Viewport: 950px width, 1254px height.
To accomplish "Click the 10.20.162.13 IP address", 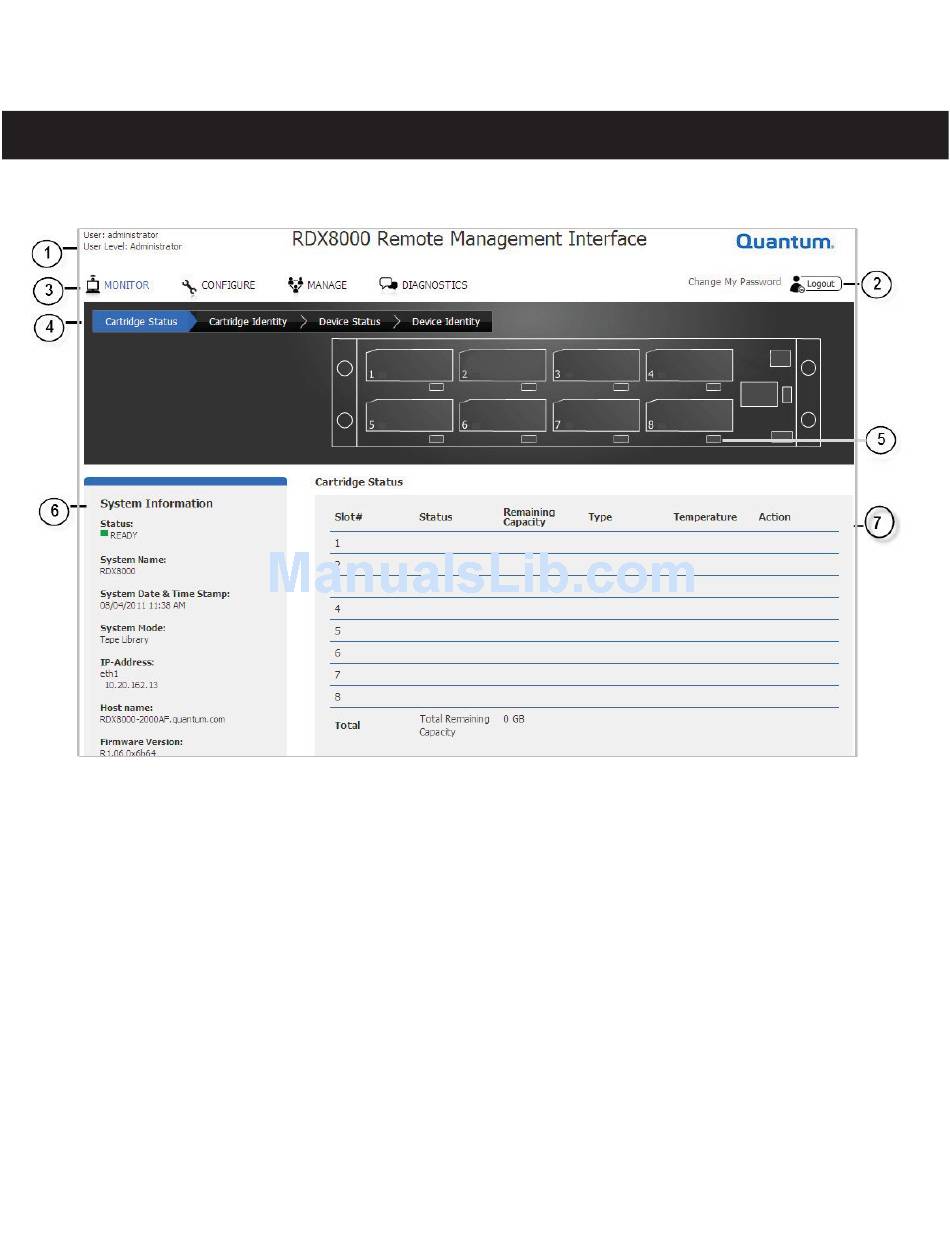I will point(131,685).
